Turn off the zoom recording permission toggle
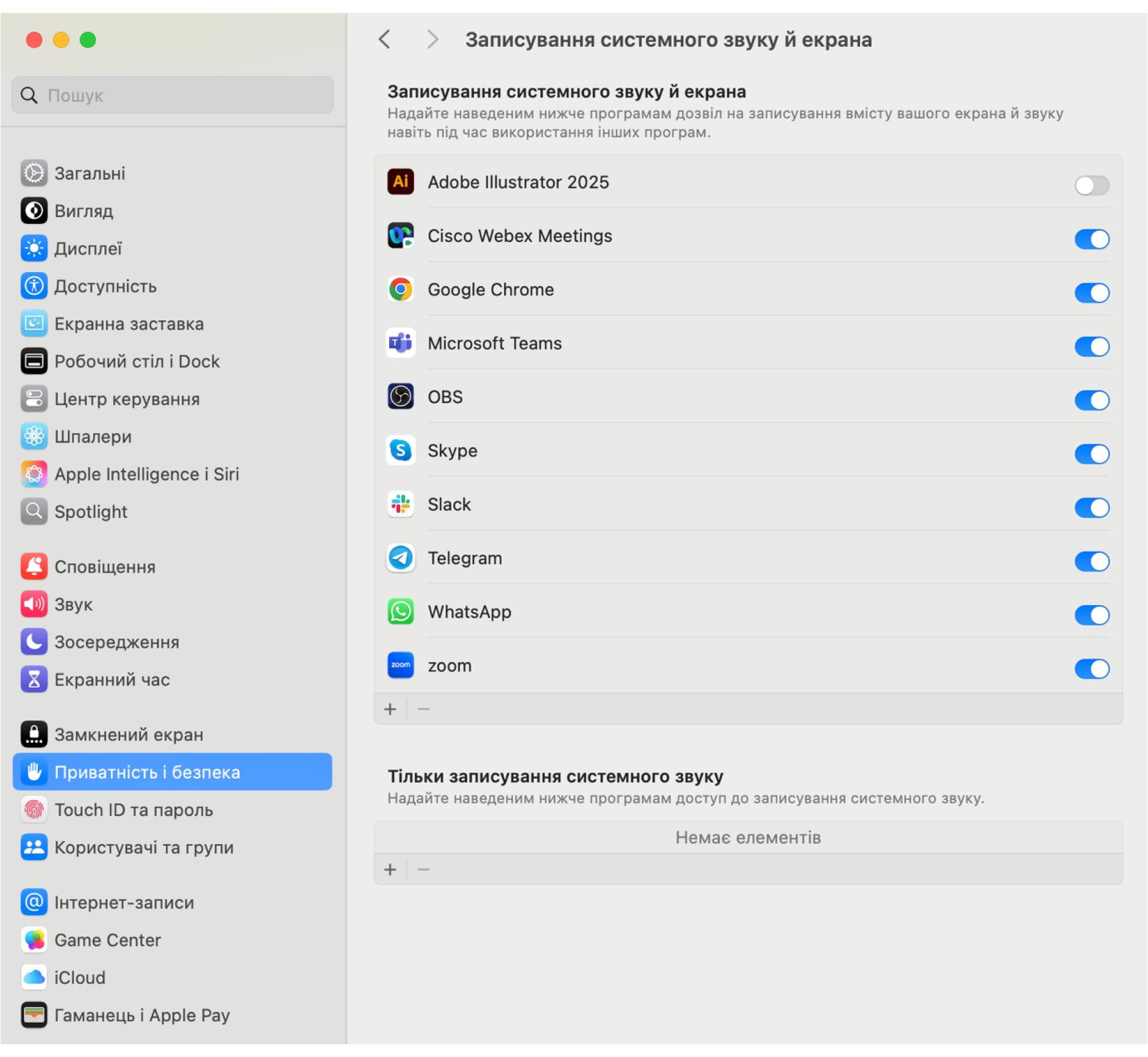 pyautogui.click(x=1091, y=668)
